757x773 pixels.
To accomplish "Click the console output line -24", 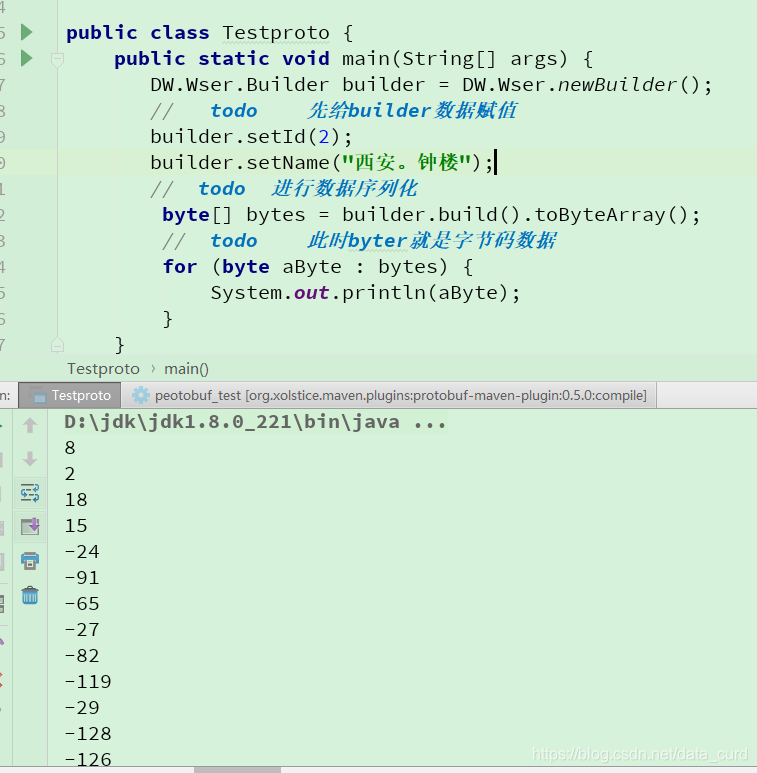I will coord(82,552).
